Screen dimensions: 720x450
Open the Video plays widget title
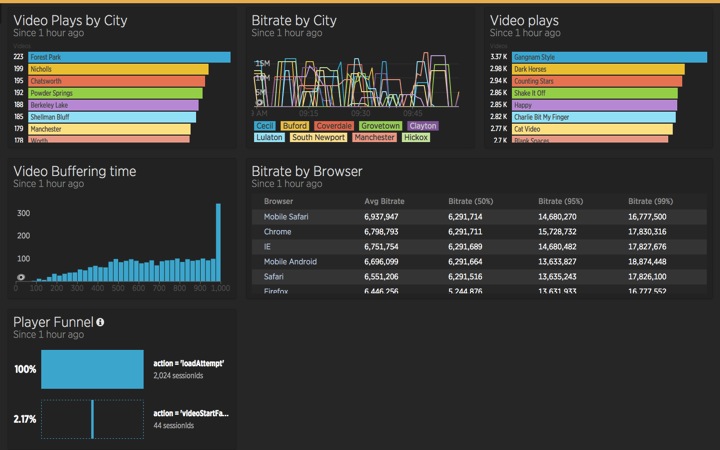[524, 21]
